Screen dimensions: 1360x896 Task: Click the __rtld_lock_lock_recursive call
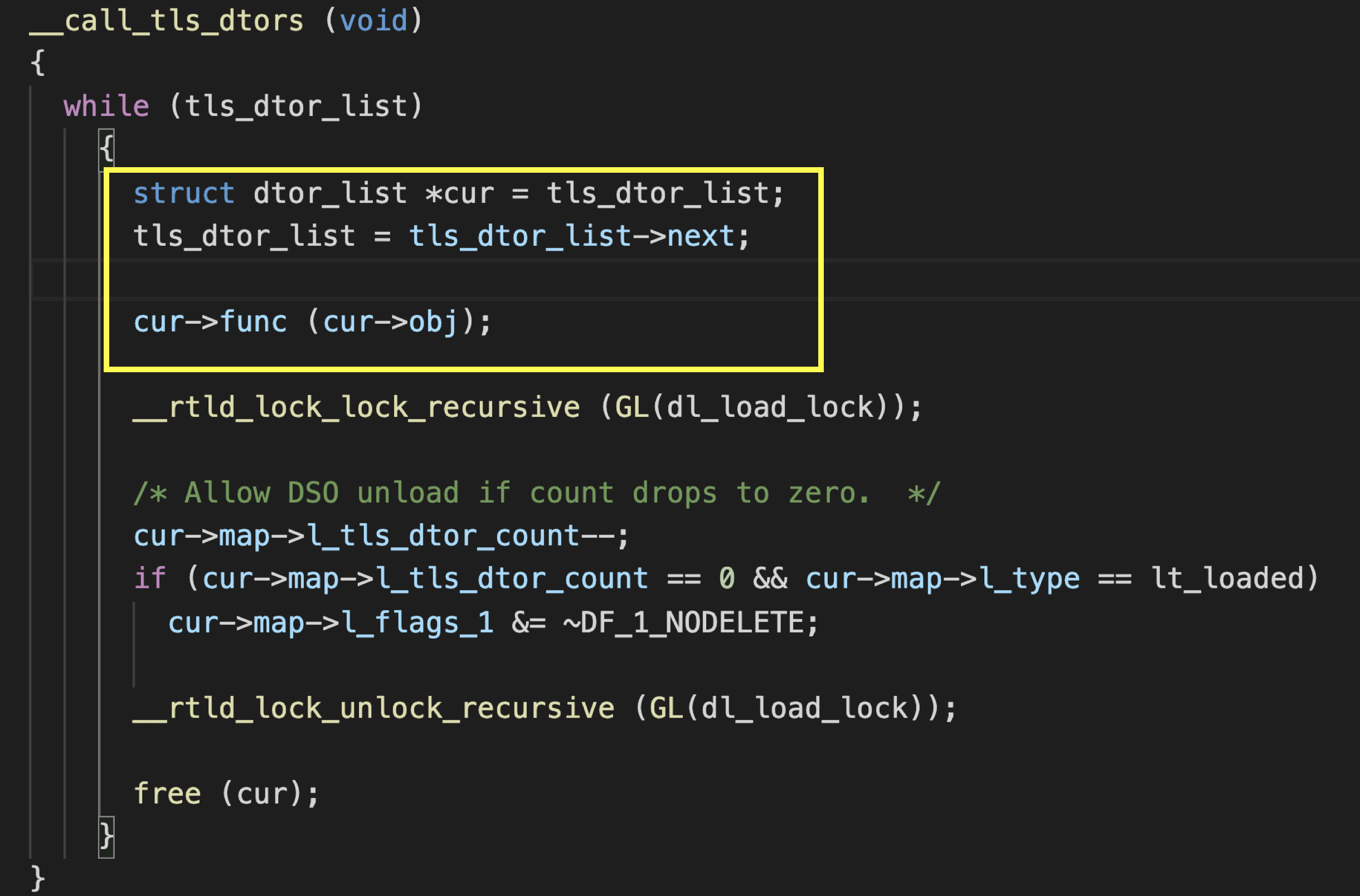357,407
